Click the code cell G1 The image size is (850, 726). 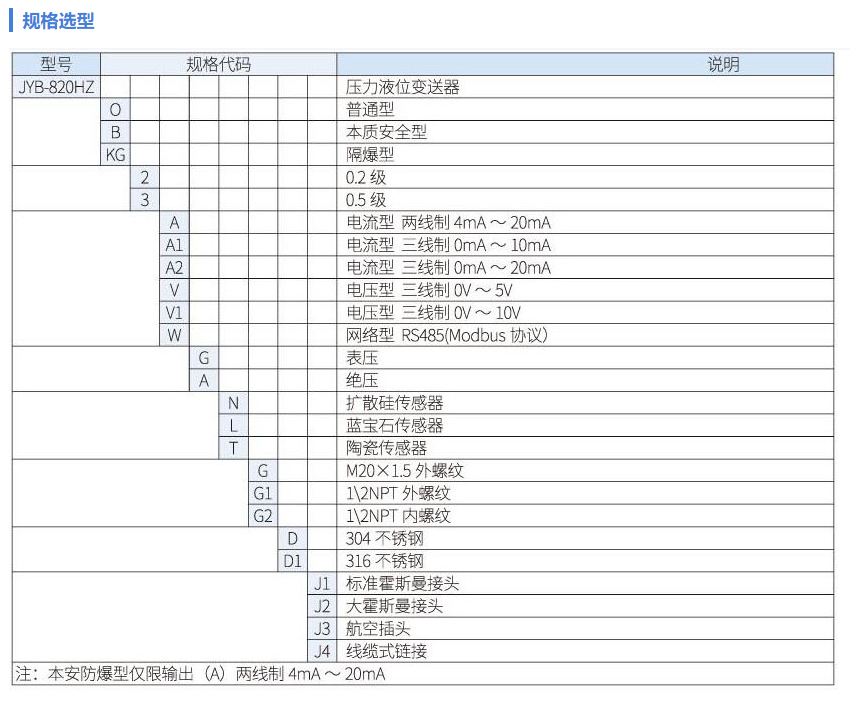point(263,493)
